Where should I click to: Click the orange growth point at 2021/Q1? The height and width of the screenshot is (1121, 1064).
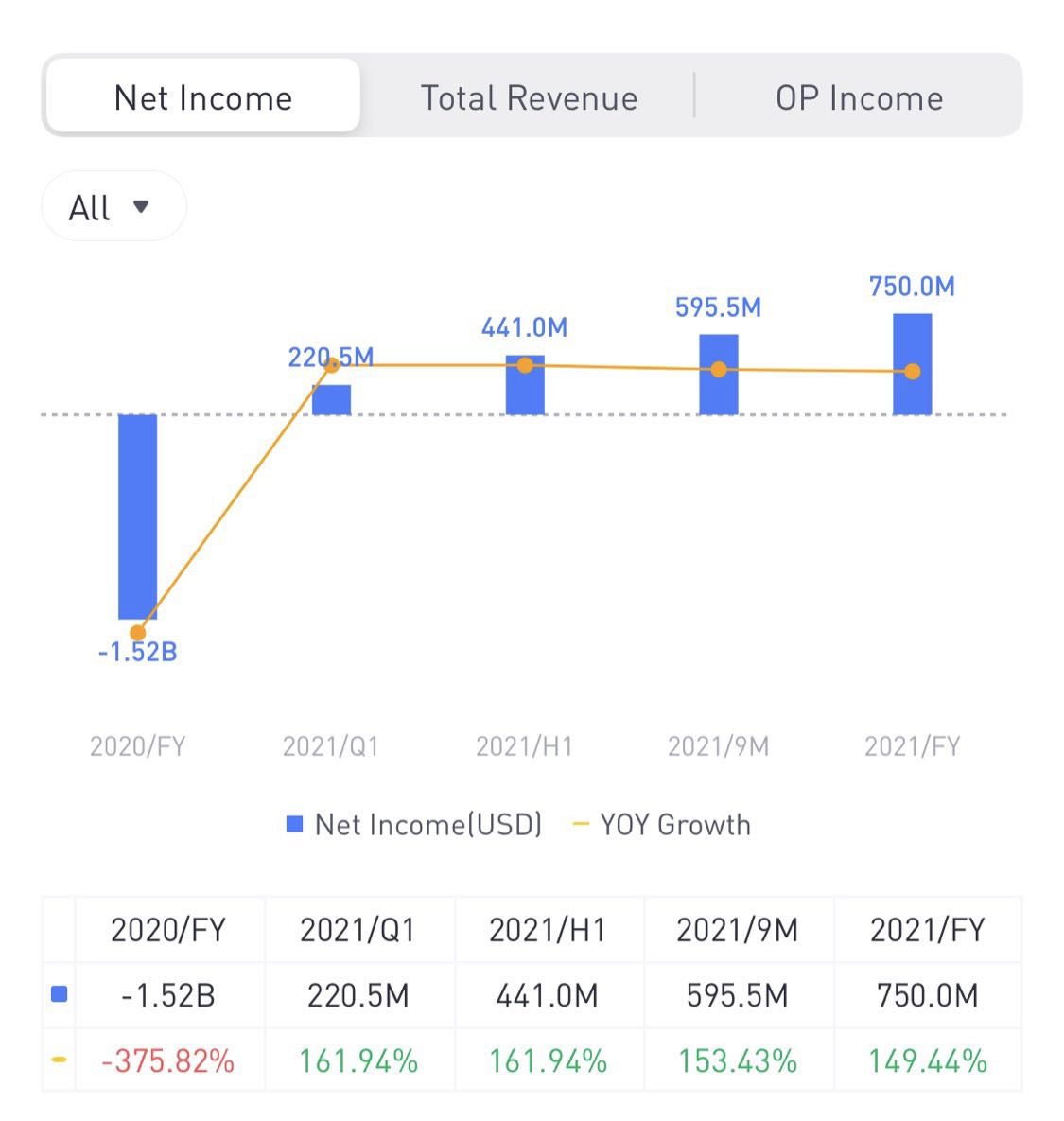coord(332,365)
